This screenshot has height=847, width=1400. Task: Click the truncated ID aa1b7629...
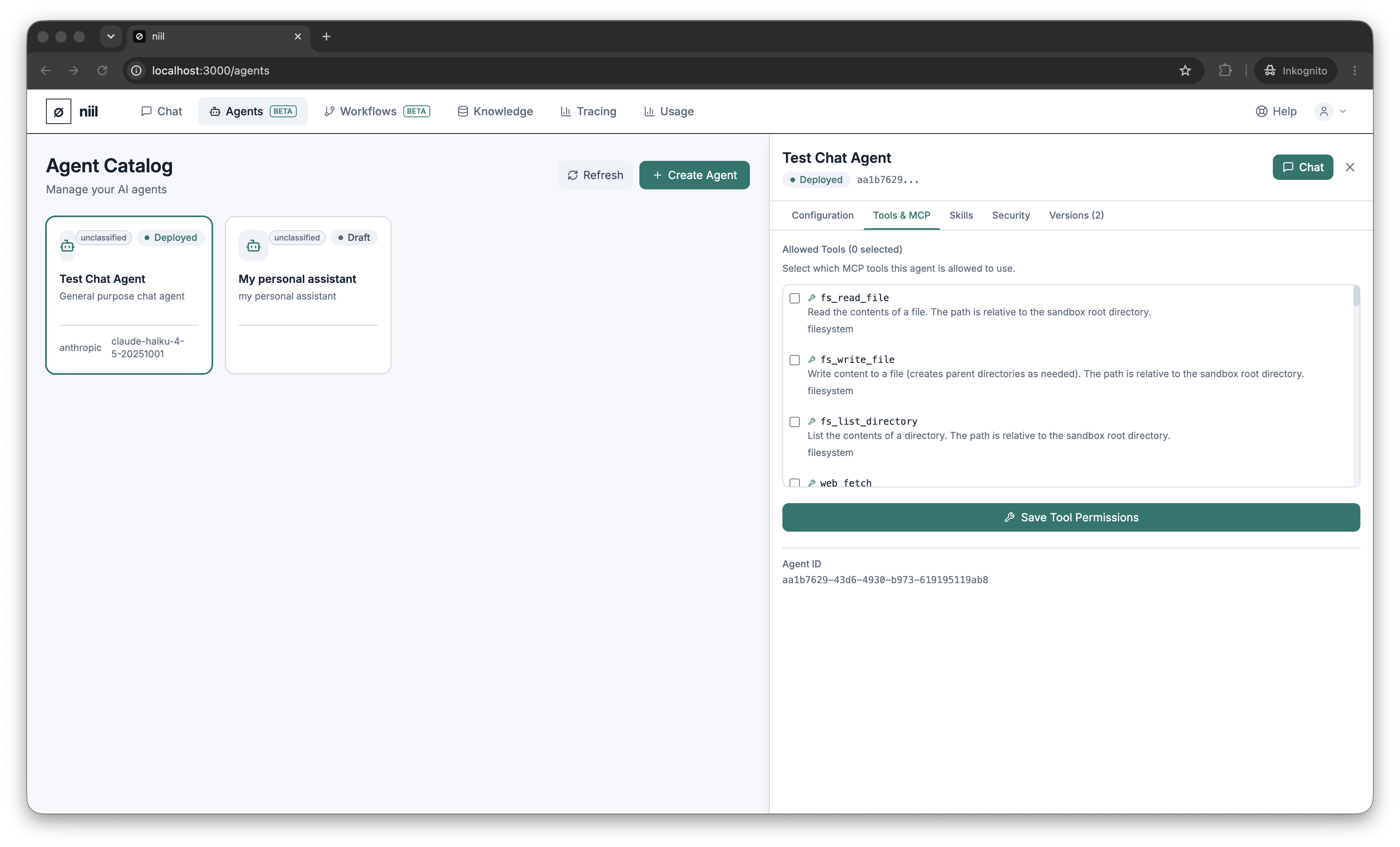887,179
